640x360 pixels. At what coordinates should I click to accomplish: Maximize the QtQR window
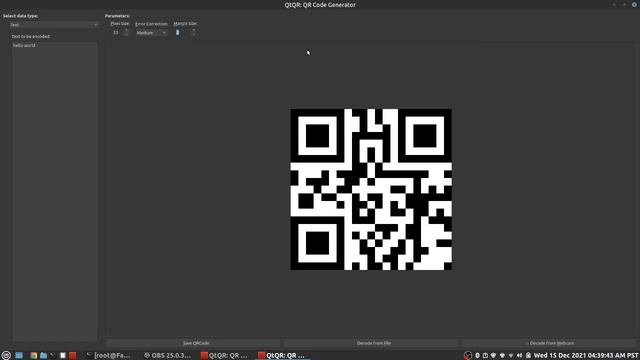coord(624,4)
